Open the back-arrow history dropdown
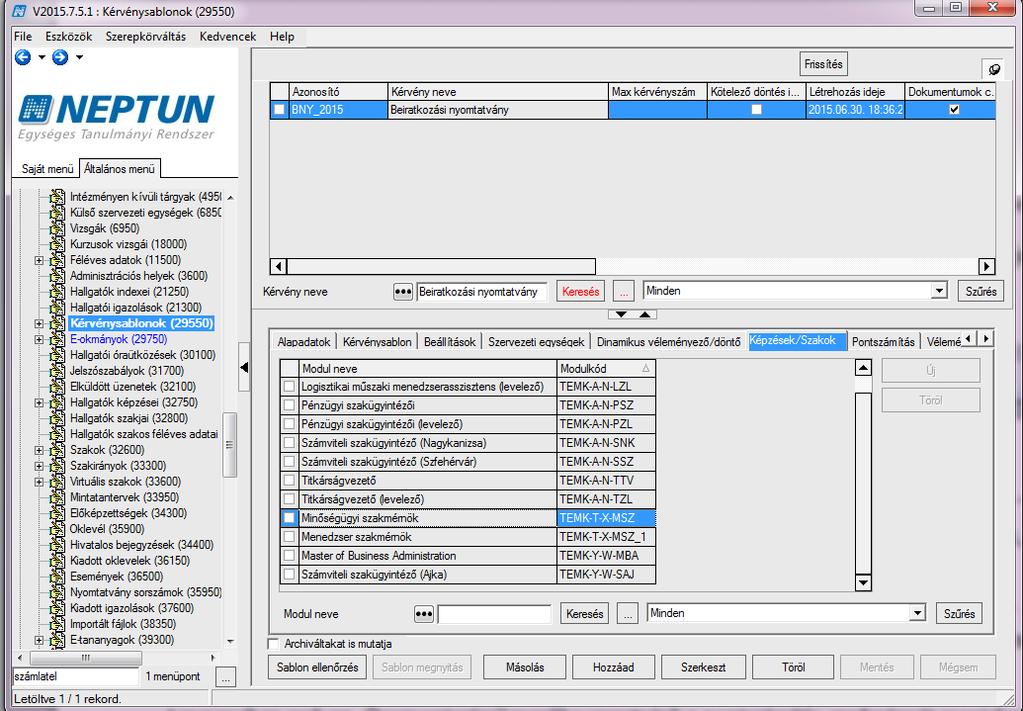The width and height of the screenshot is (1023, 711). [42, 57]
